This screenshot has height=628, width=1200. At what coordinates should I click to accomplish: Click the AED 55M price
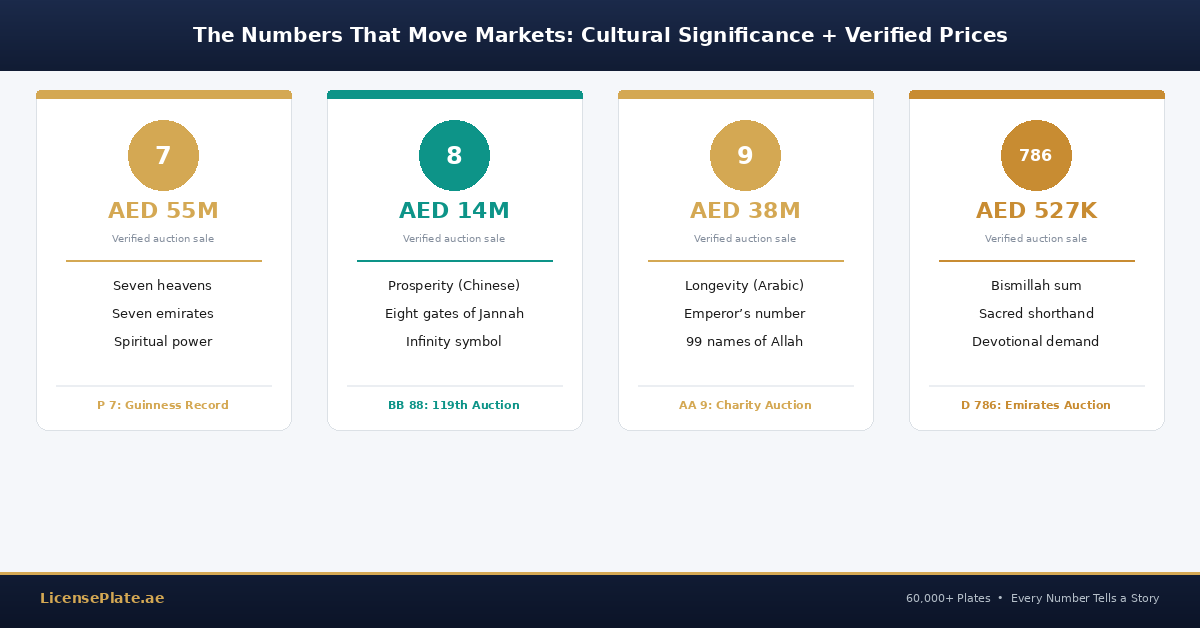coord(163,211)
